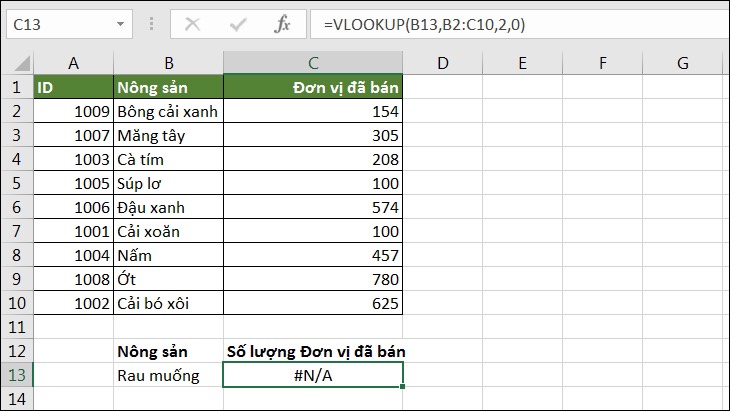
Task: Click cell containing ID 1007
Action: (x=74, y=135)
